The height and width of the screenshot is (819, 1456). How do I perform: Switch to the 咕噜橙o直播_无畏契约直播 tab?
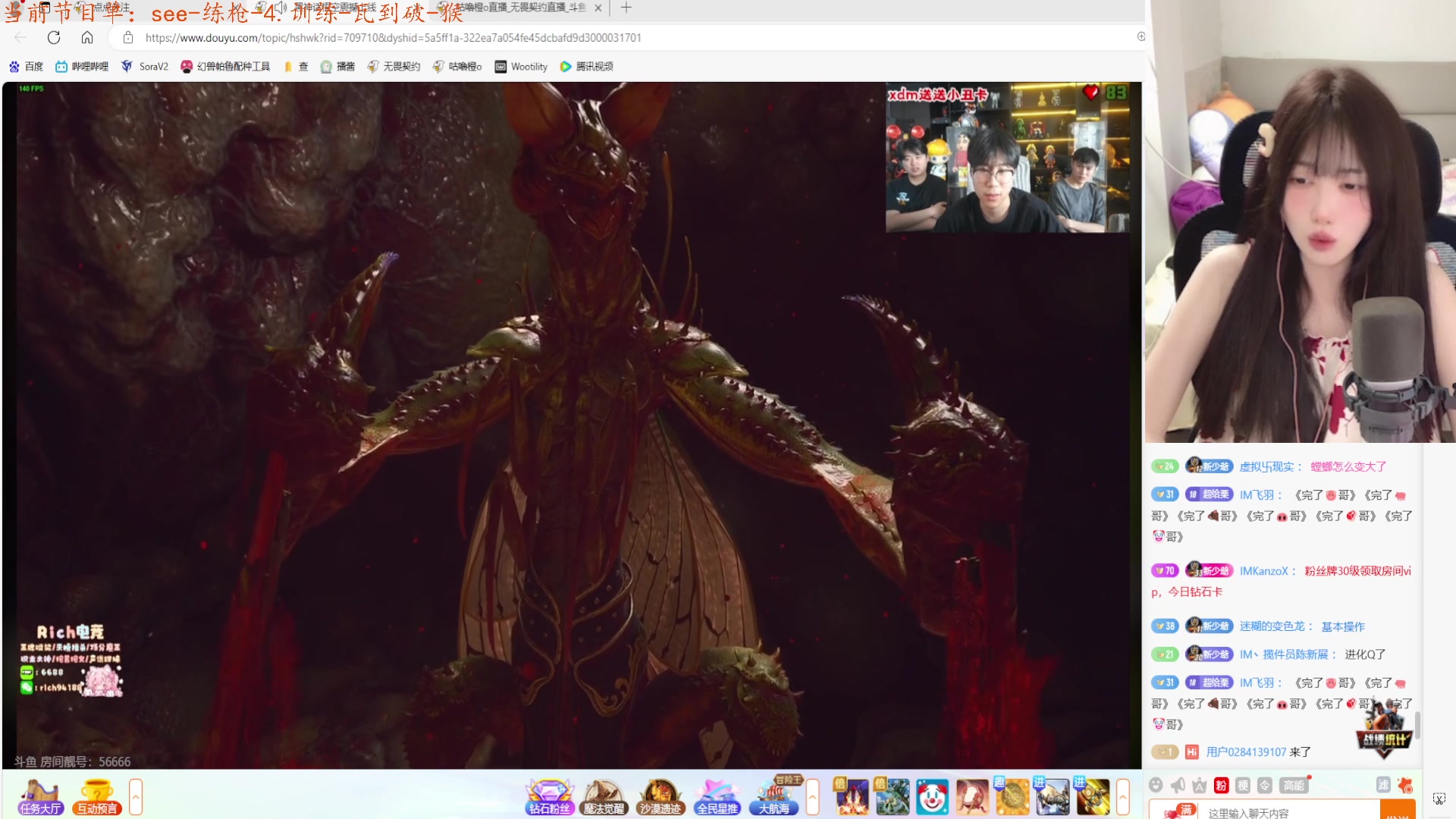click(519, 8)
